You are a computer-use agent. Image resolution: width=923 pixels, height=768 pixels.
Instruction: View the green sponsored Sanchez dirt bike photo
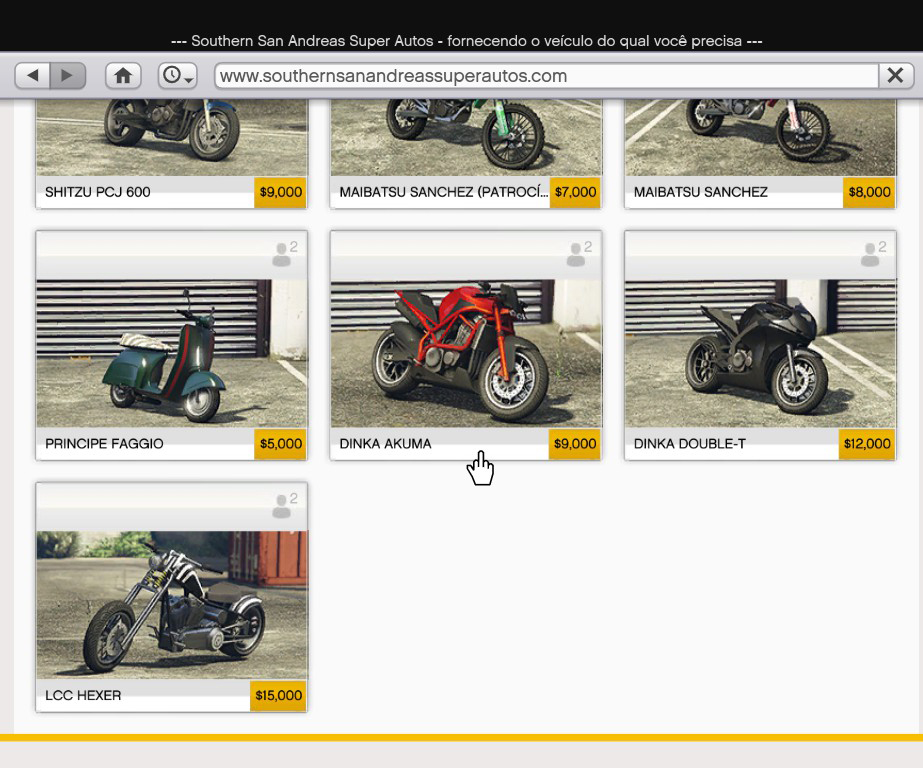pyautogui.click(x=466, y=138)
